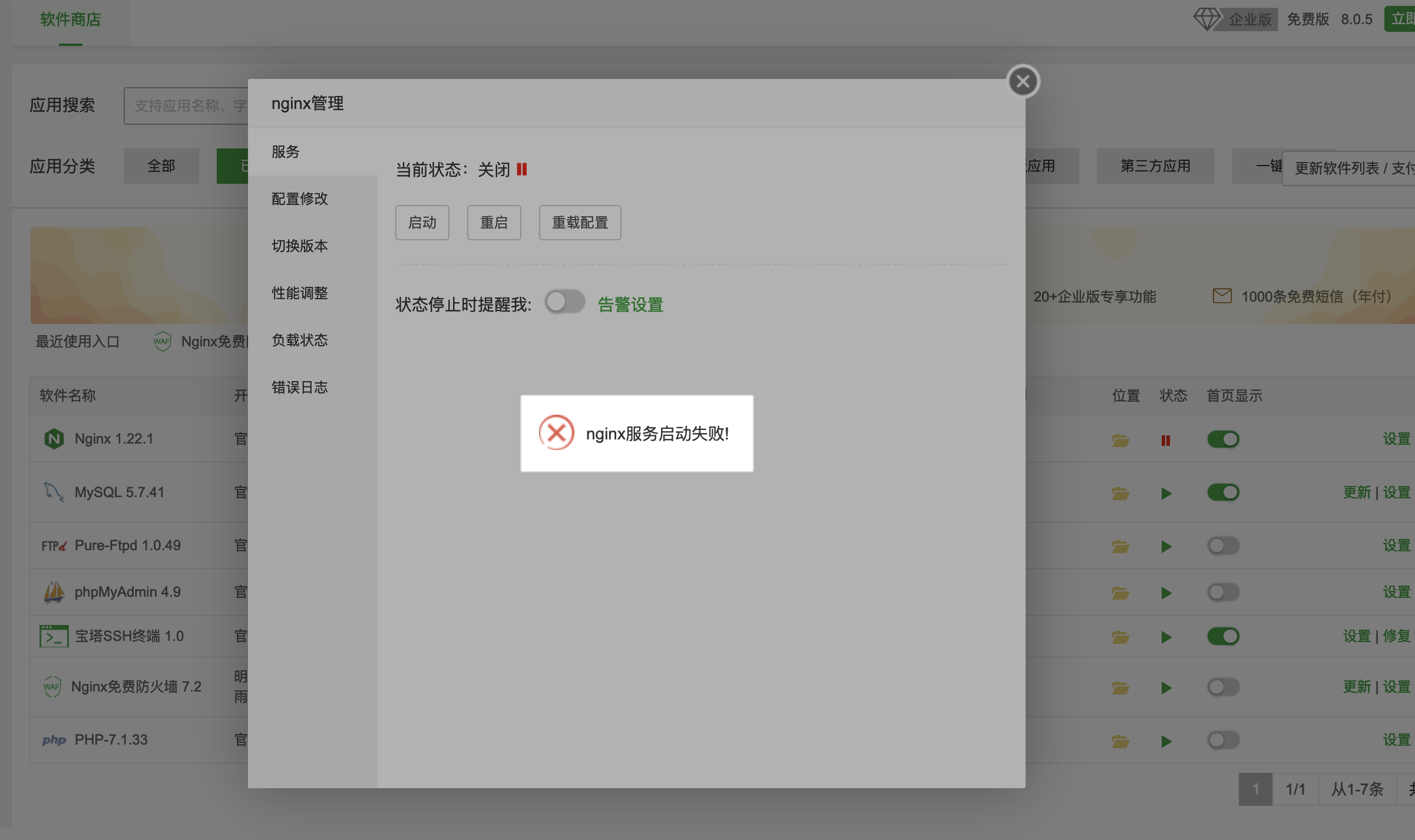Click the WAF icon in 最近使用入口
The height and width of the screenshot is (840, 1415).
click(162, 342)
